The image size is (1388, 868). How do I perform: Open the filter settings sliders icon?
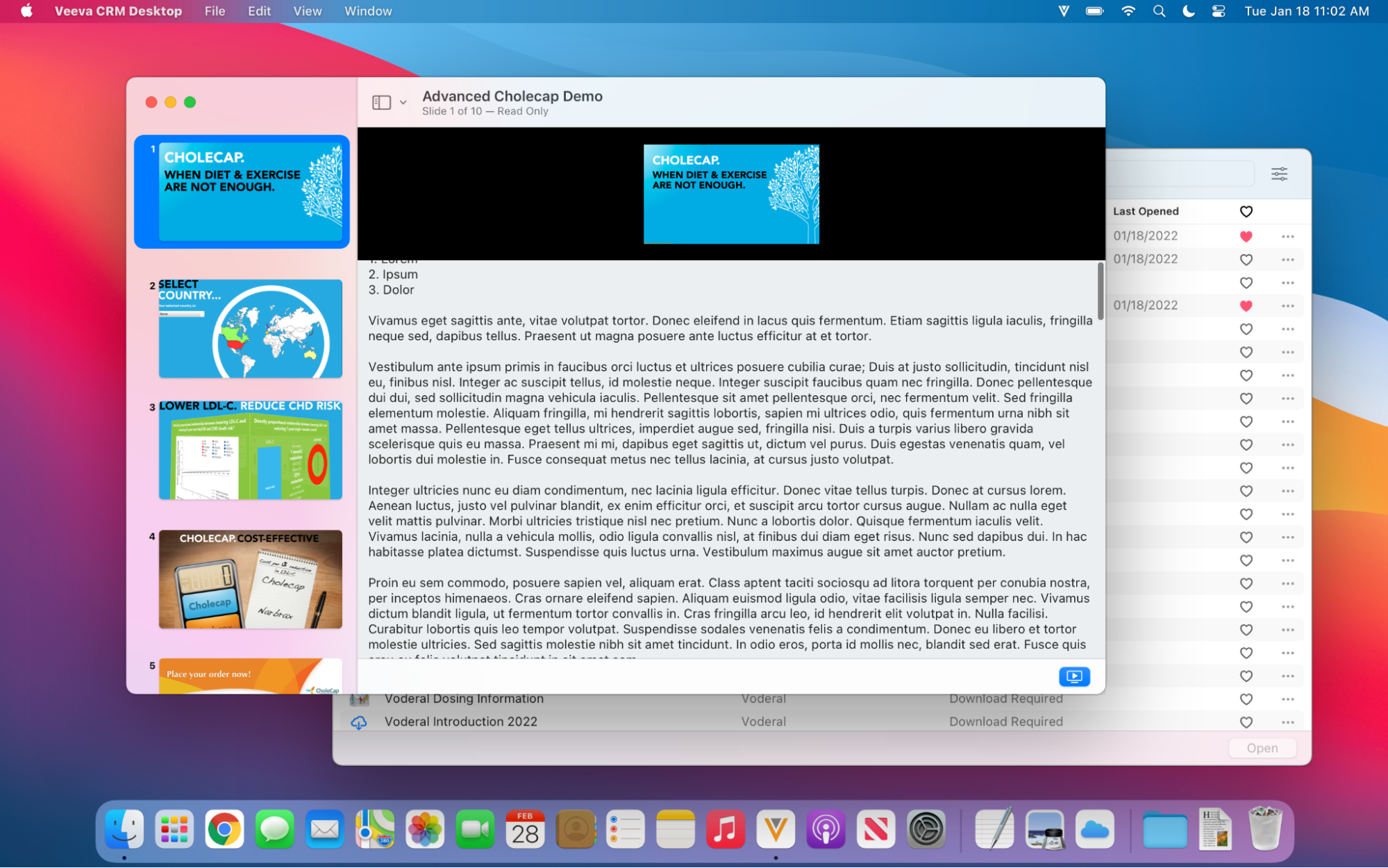tap(1279, 174)
